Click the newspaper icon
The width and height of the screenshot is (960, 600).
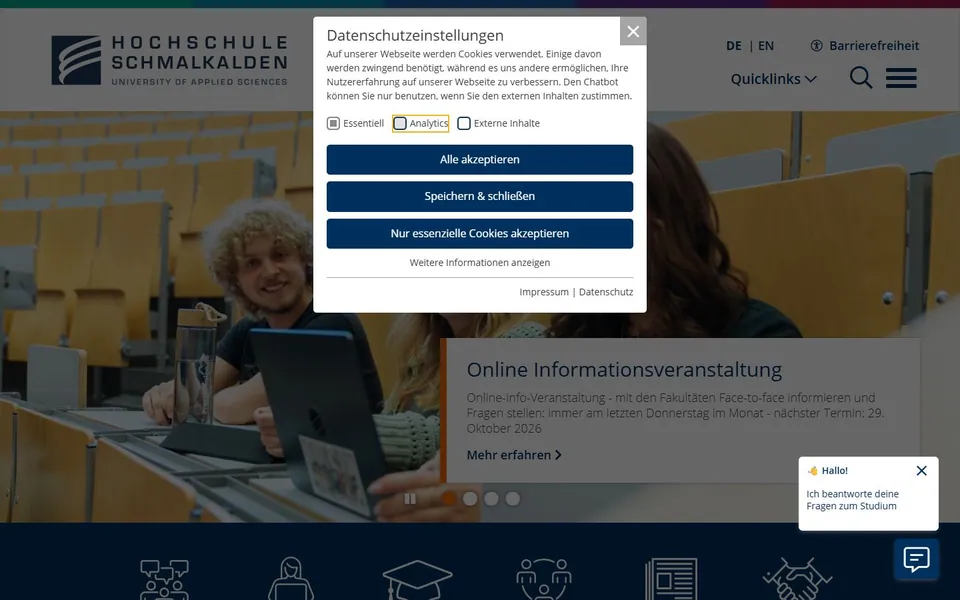tap(671, 579)
